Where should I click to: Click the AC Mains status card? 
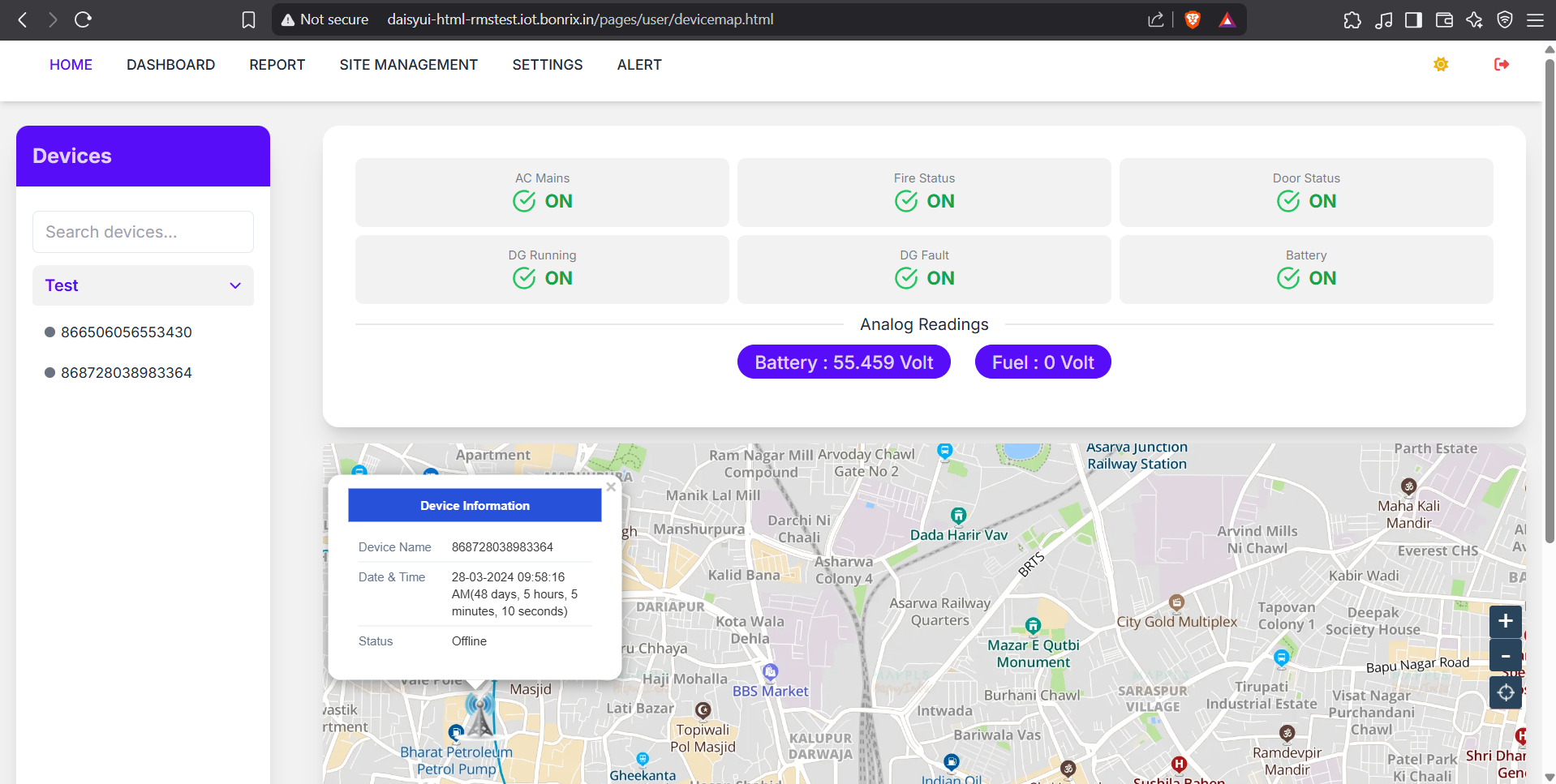coord(542,192)
